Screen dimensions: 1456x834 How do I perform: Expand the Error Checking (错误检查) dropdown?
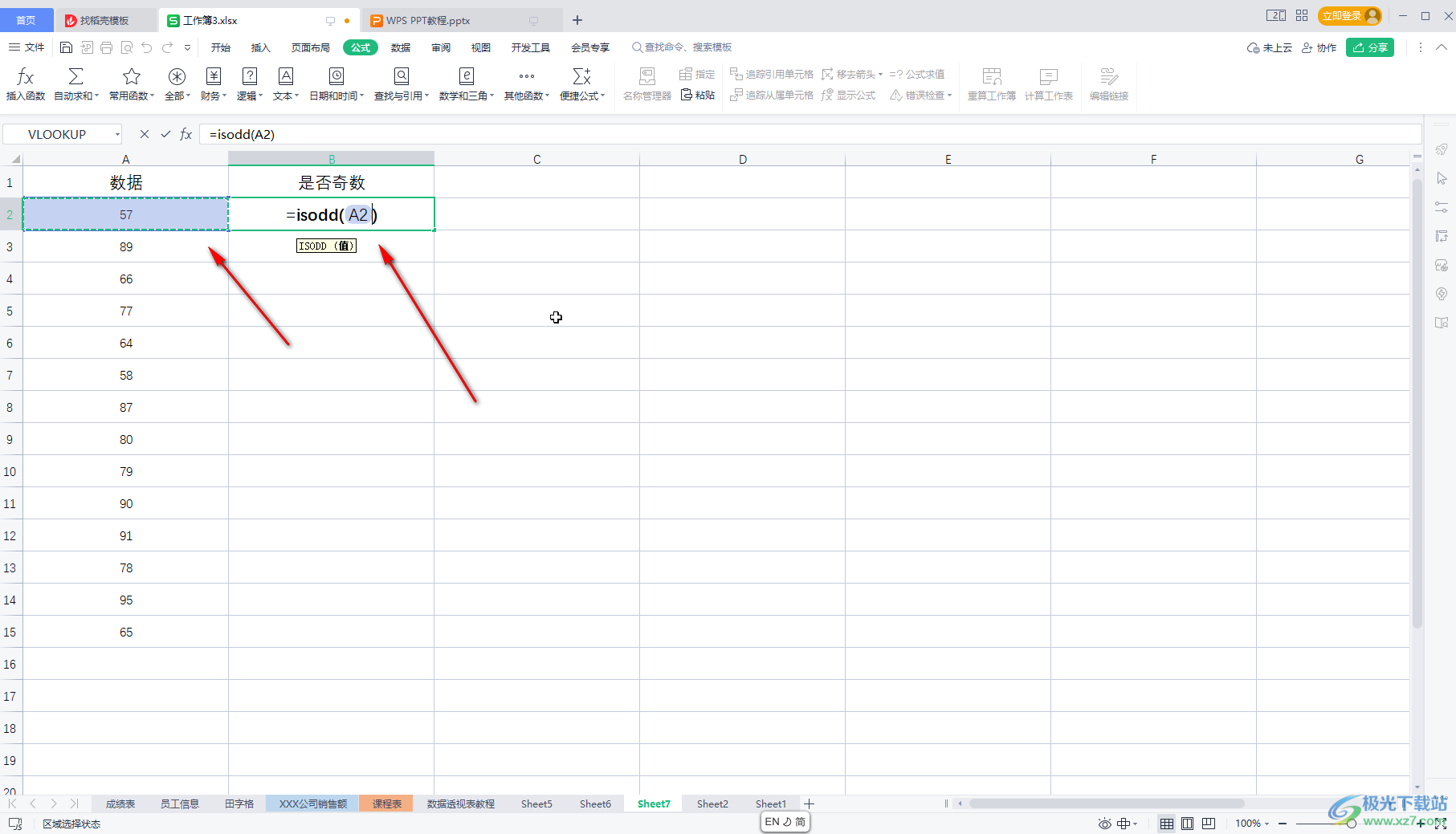950,95
